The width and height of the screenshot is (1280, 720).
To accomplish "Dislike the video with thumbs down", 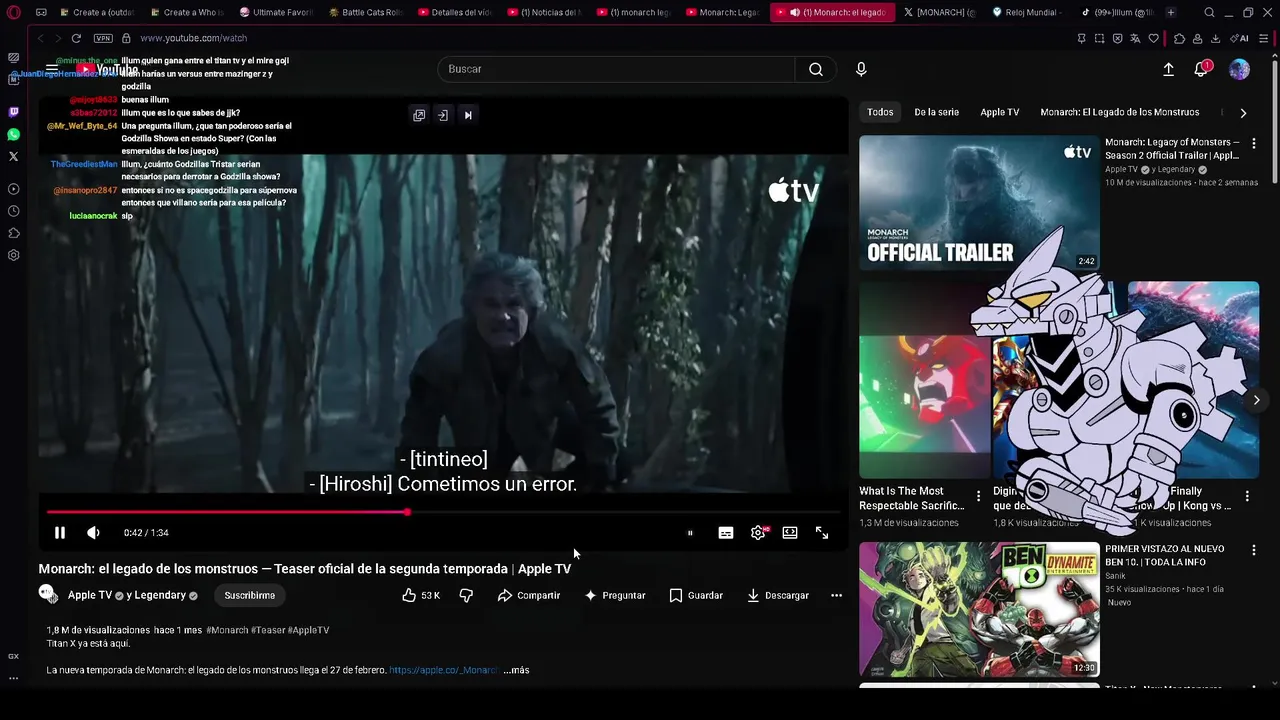I will coord(466,595).
